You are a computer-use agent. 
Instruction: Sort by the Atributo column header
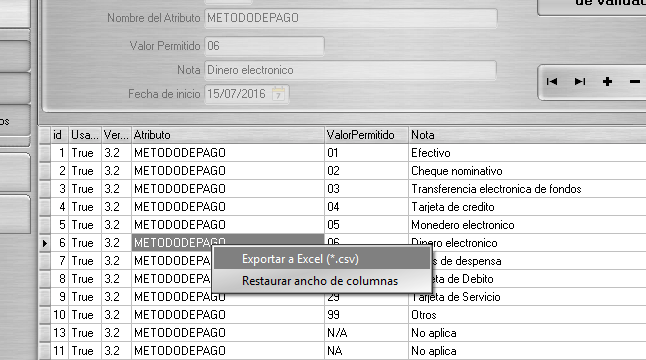(228, 135)
